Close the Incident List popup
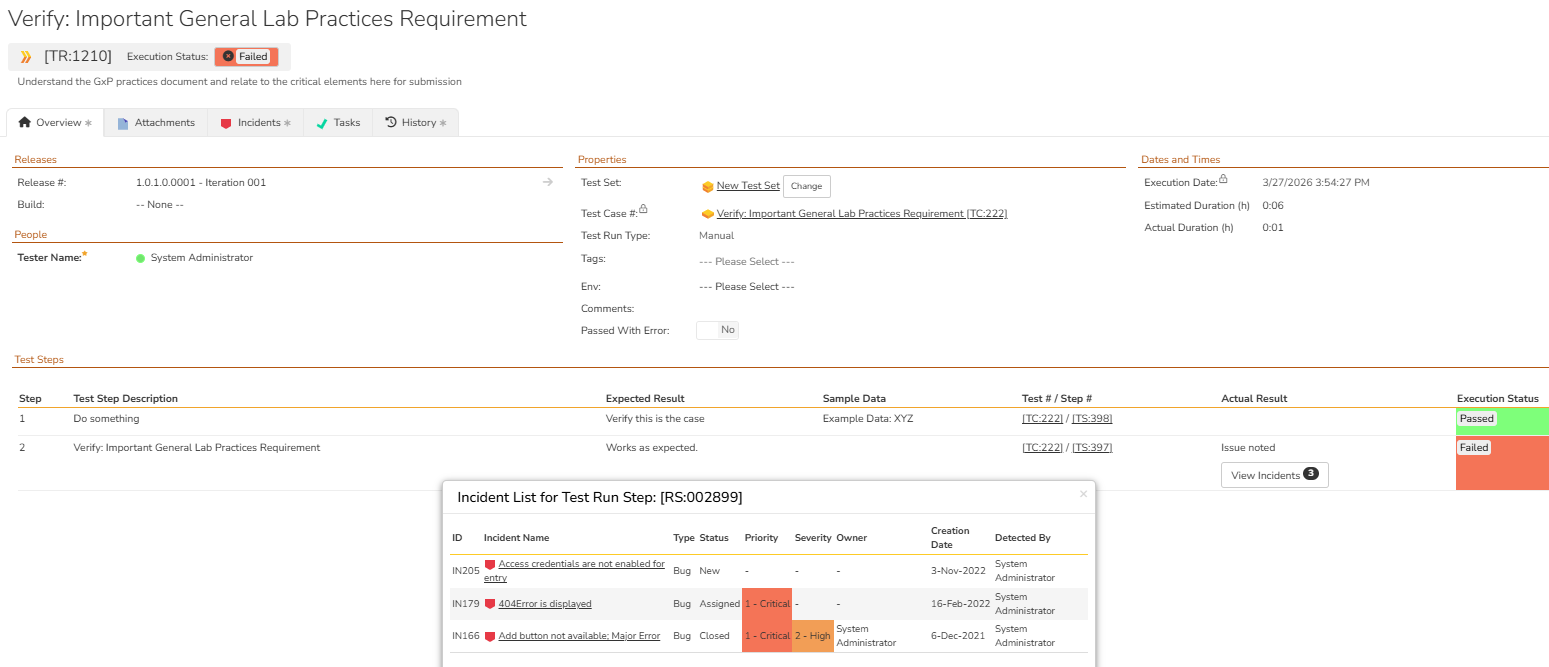Image resolution: width=1549 pixels, height=667 pixels. click(1083, 494)
